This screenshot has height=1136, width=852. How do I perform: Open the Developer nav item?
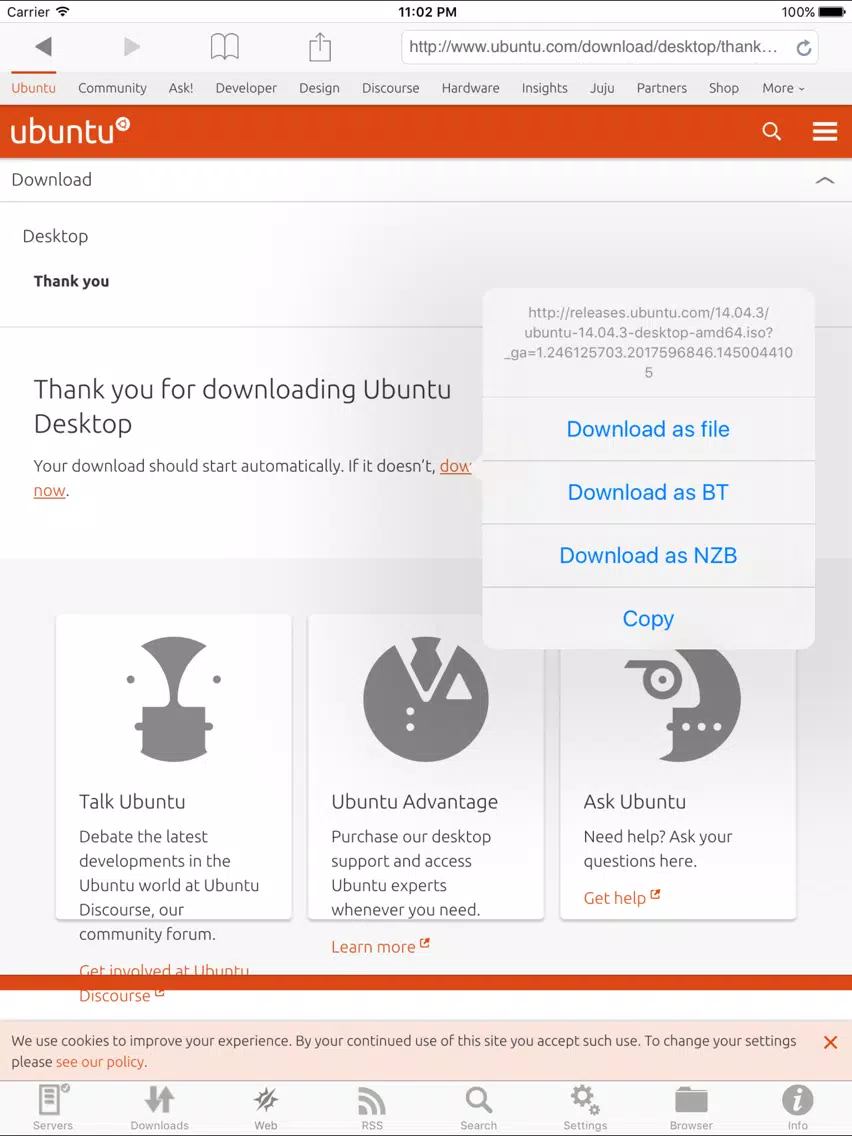point(246,88)
